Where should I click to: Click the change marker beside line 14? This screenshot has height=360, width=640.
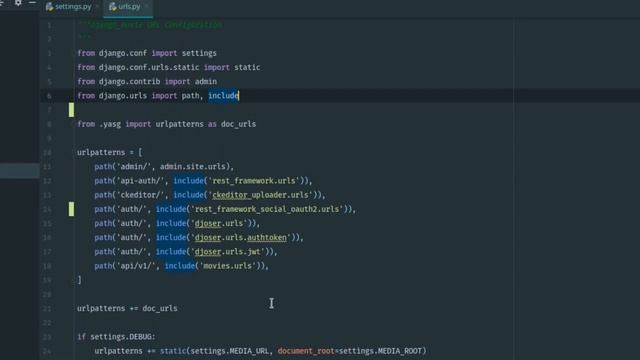pos(71,209)
